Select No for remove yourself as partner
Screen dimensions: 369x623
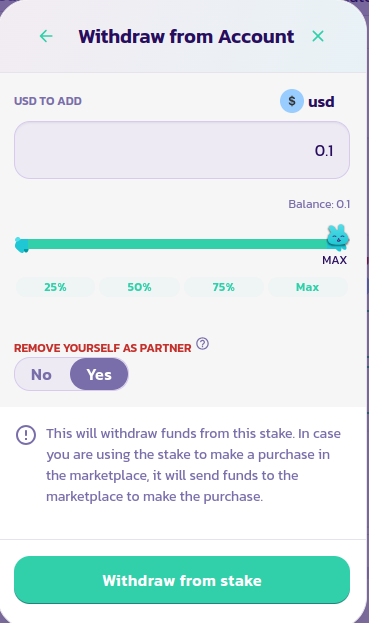point(41,375)
